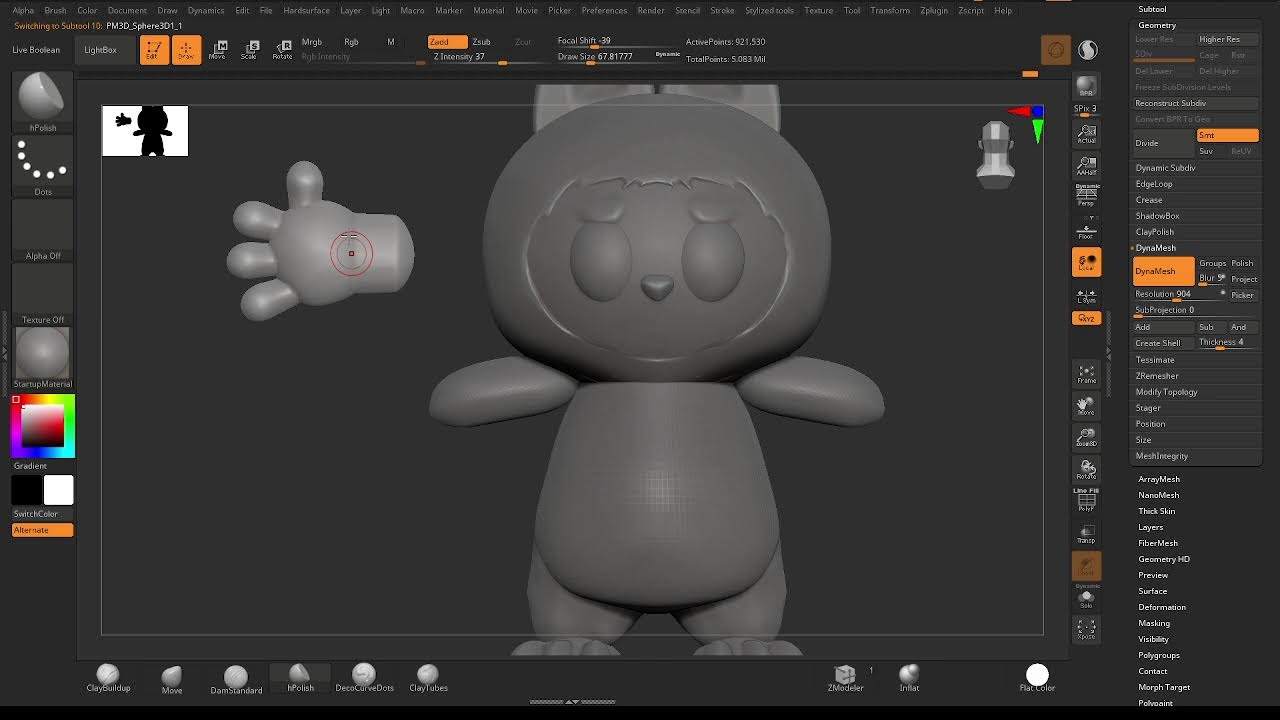Viewport: 1280px width, 720px height.
Task: Select the ClayTubes brush at bottom
Action: pos(428,678)
